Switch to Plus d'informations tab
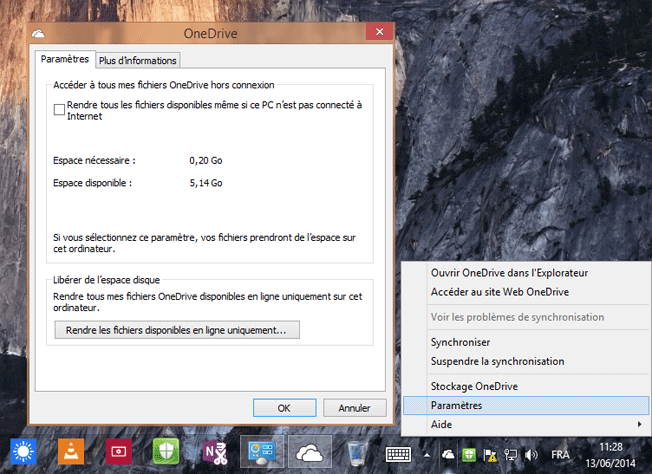The height and width of the screenshot is (474, 652). (138, 60)
